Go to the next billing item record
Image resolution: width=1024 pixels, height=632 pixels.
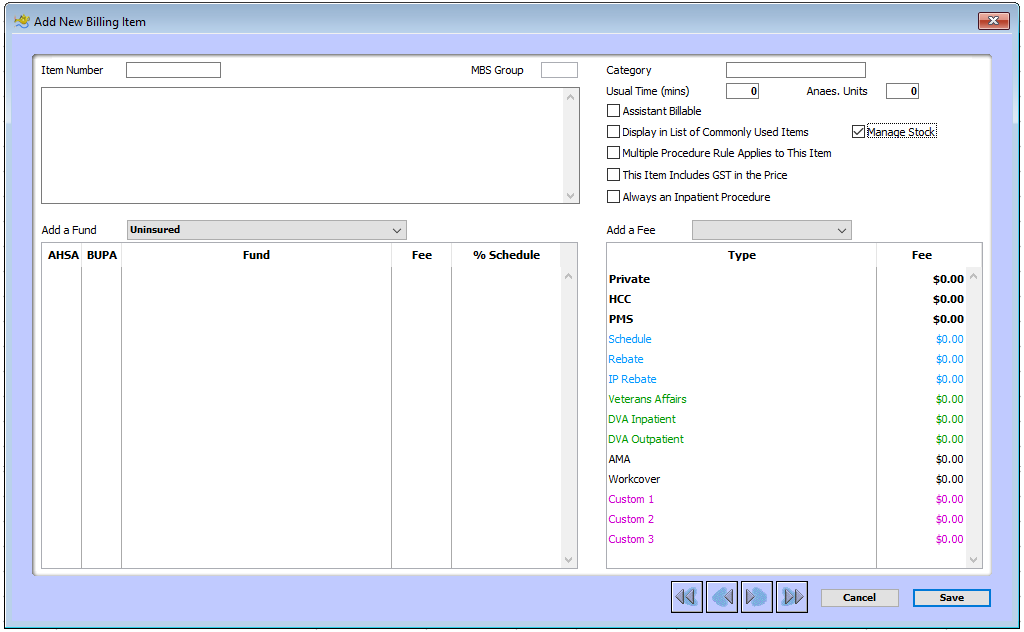pyautogui.click(x=756, y=597)
